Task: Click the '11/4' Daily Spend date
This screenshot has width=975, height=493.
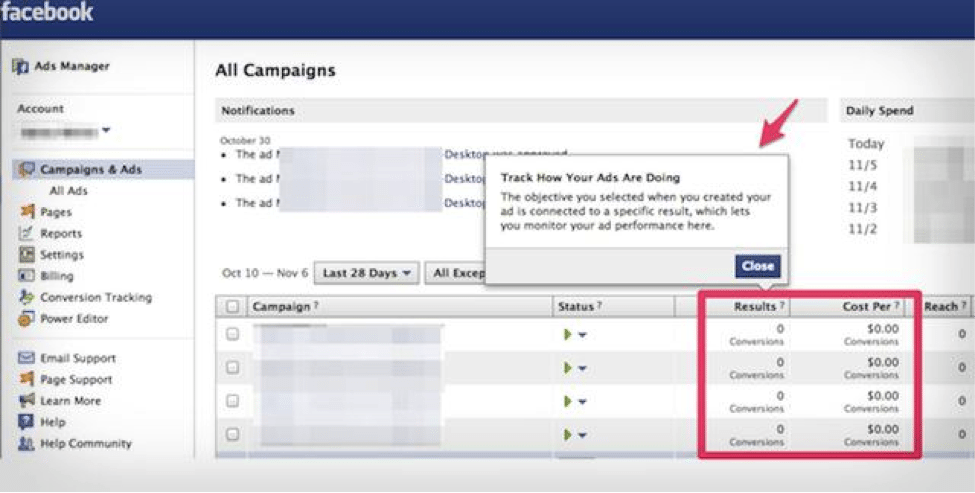Action: 862,187
